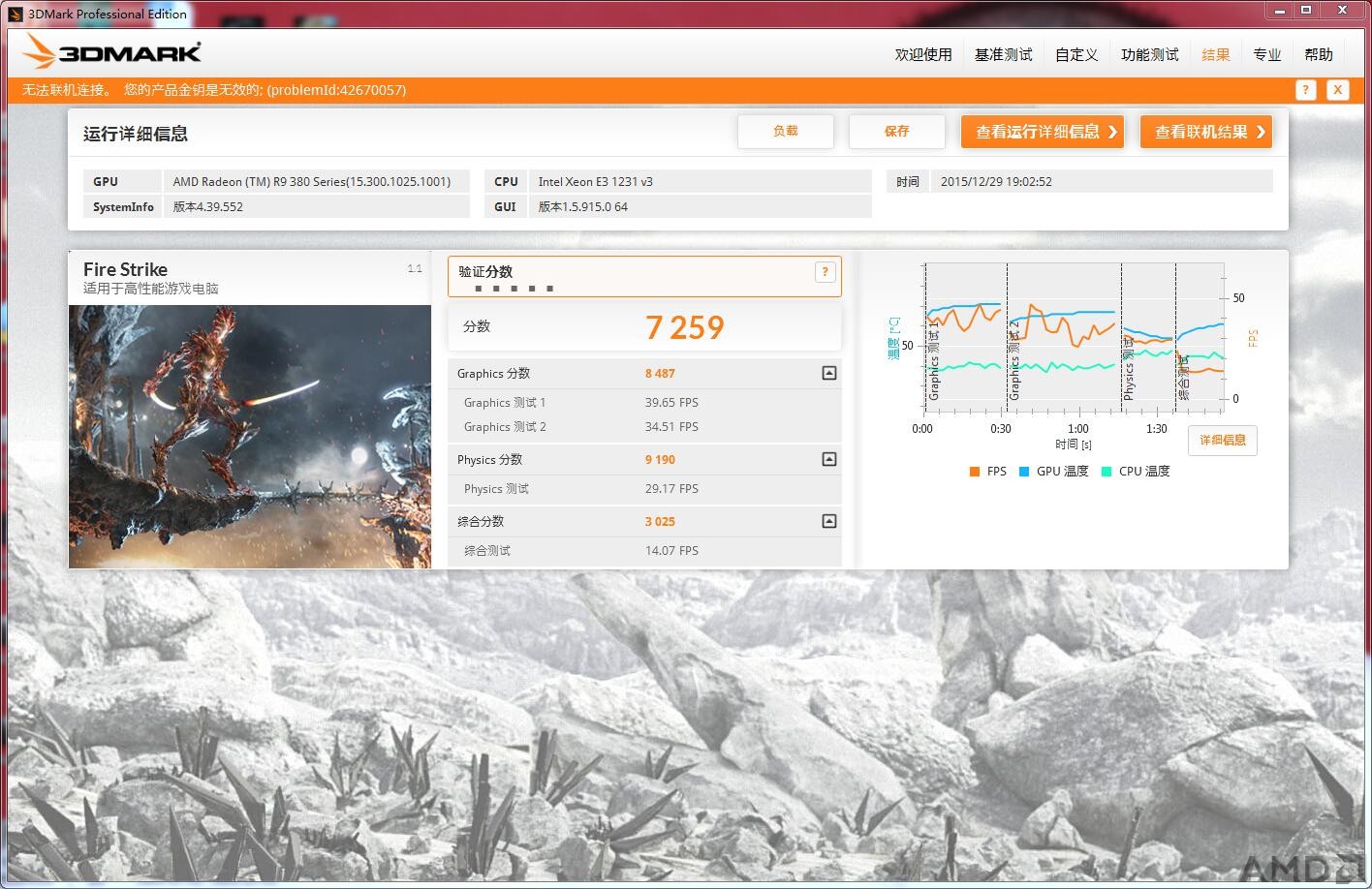
Task: Dismiss the orange warning banner with X
Action: (1337, 90)
